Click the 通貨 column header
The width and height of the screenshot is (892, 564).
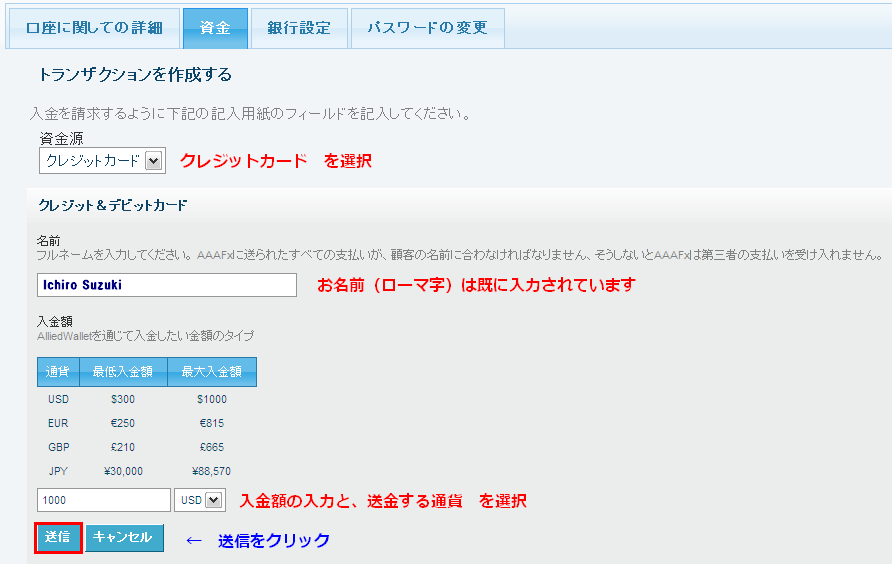point(58,372)
